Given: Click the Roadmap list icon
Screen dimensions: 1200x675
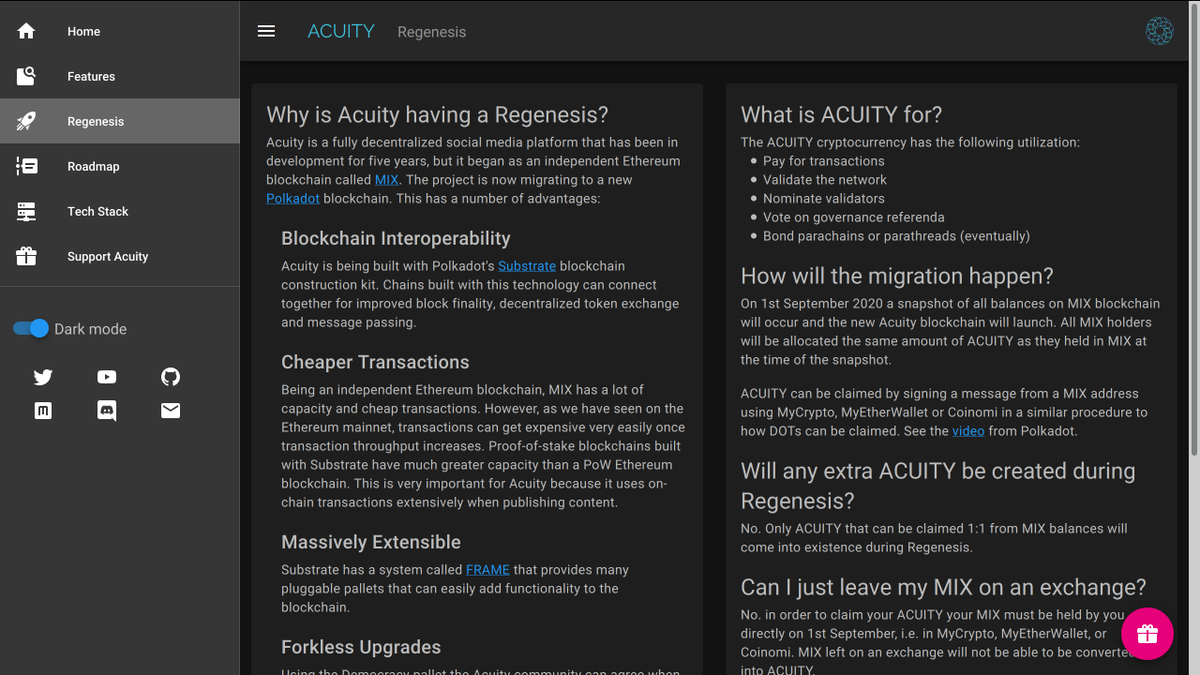Looking at the screenshot, I should tap(27, 166).
